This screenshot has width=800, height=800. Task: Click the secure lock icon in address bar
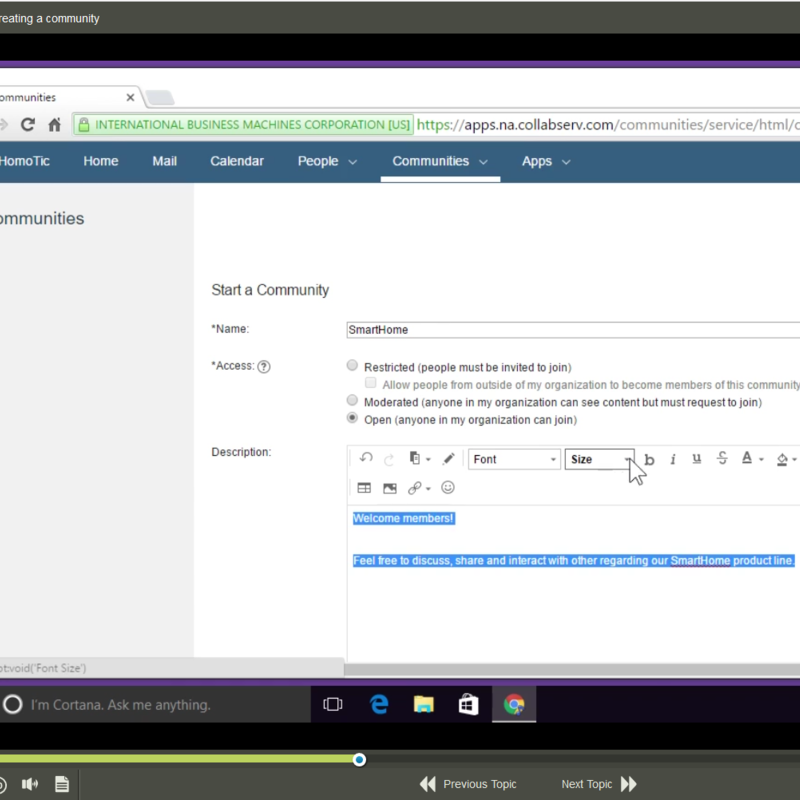(x=84, y=124)
